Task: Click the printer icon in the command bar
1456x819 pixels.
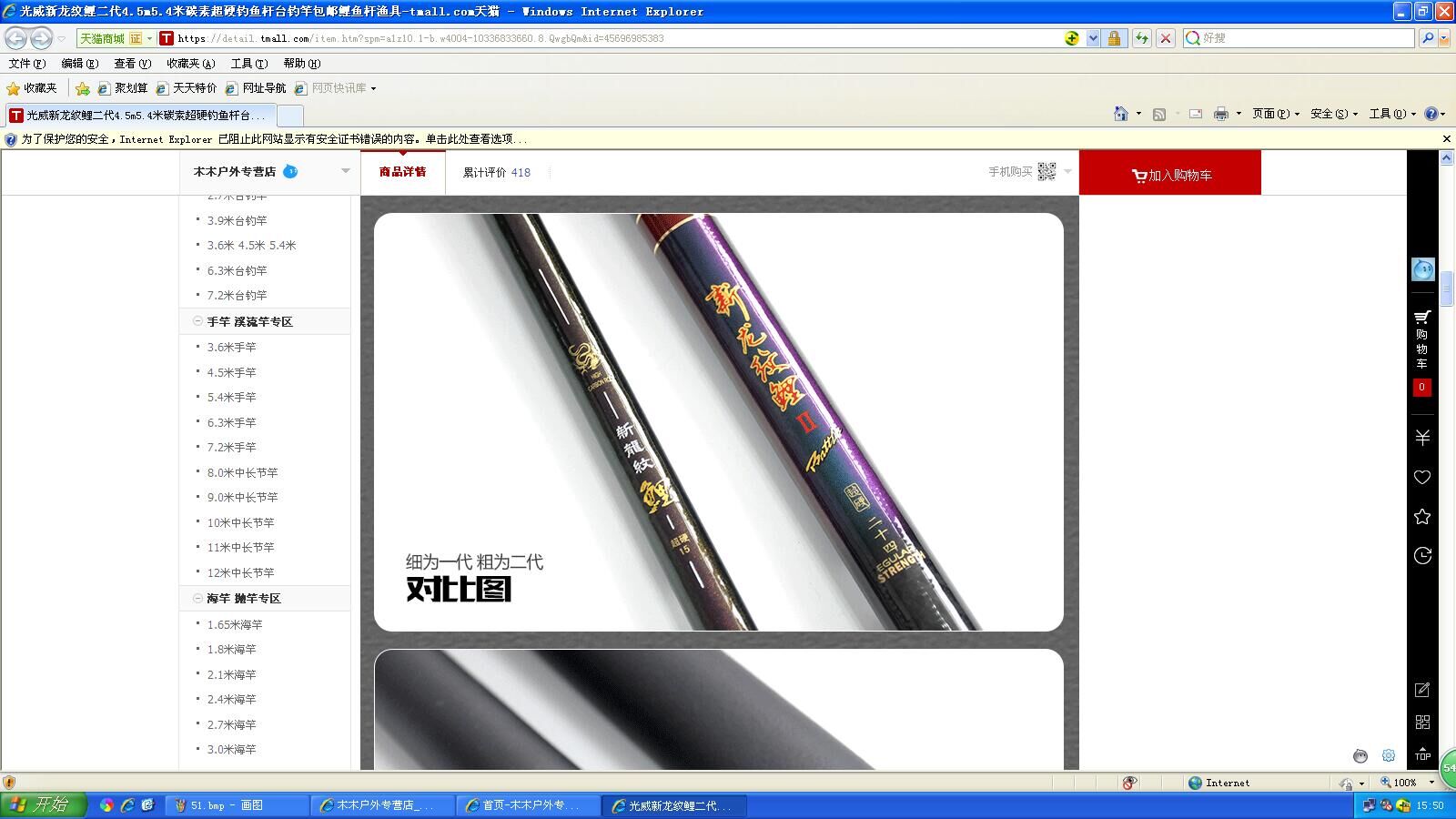Action: (x=1220, y=114)
